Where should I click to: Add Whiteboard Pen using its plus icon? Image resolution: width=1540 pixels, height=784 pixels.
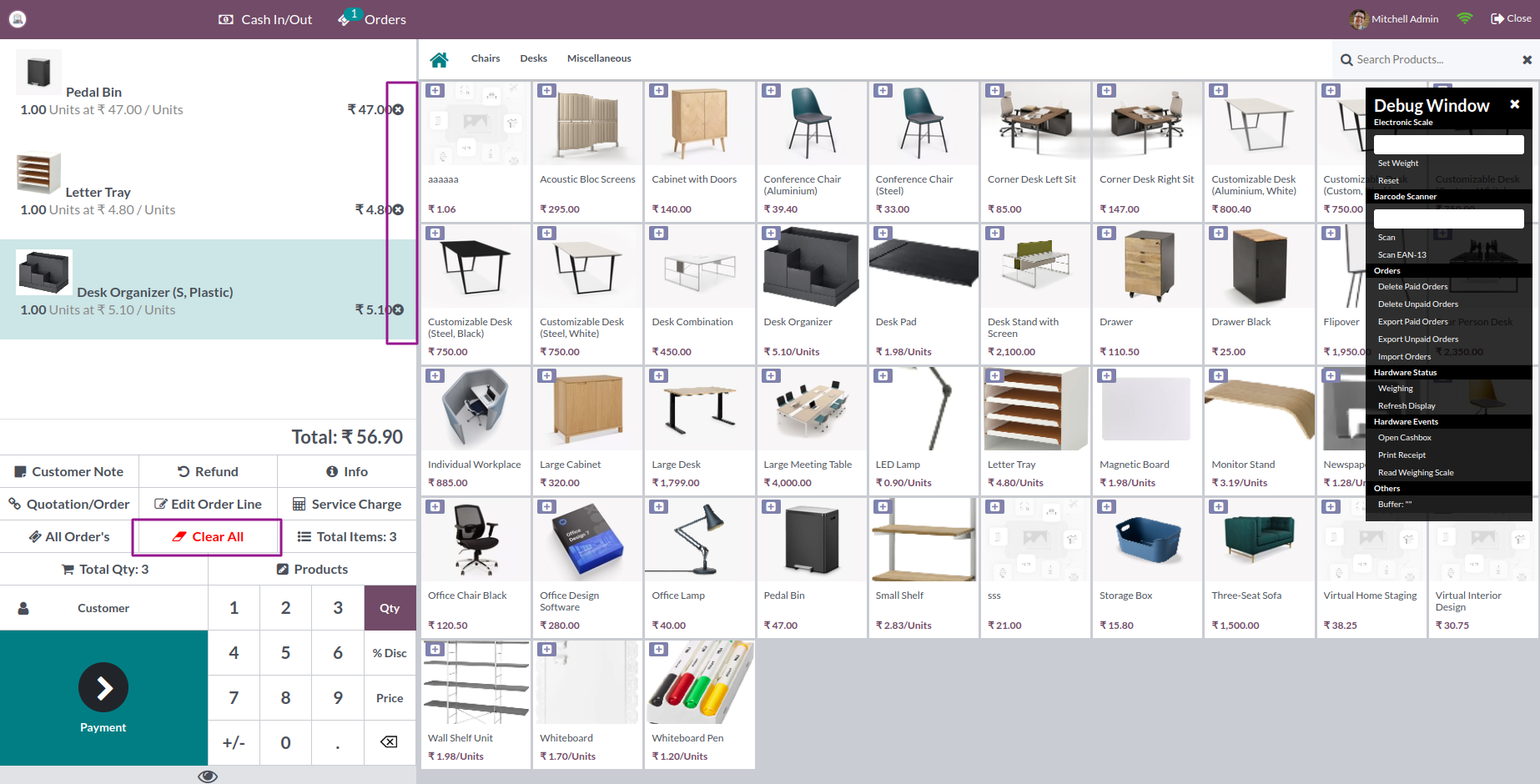[659, 648]
